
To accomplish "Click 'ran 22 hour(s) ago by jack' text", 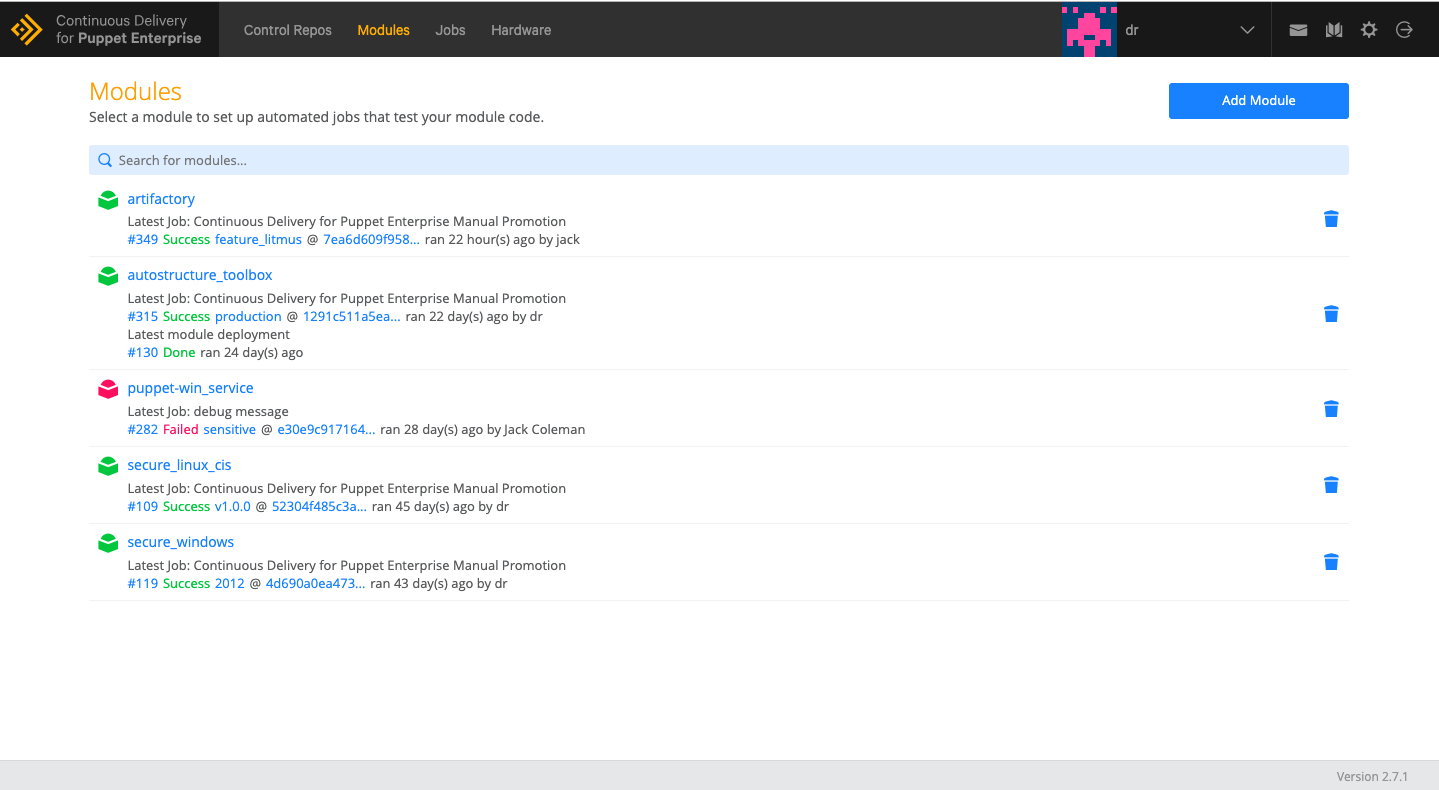I will (x=502, y=240).
